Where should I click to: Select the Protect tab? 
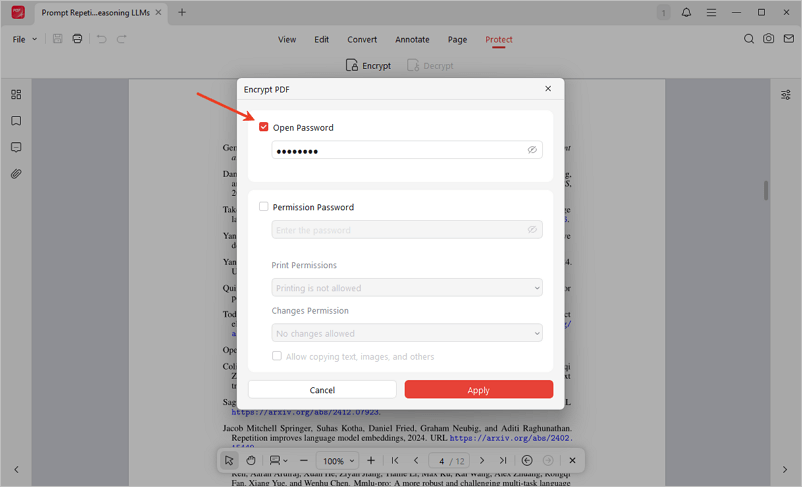pos(499,39)
